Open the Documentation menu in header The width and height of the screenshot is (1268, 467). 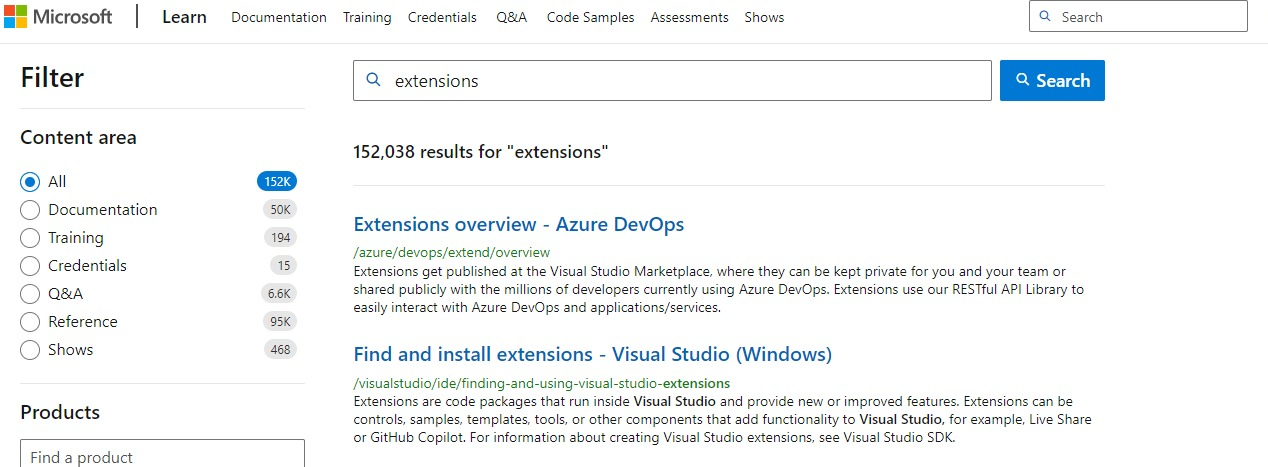[278, 17]
